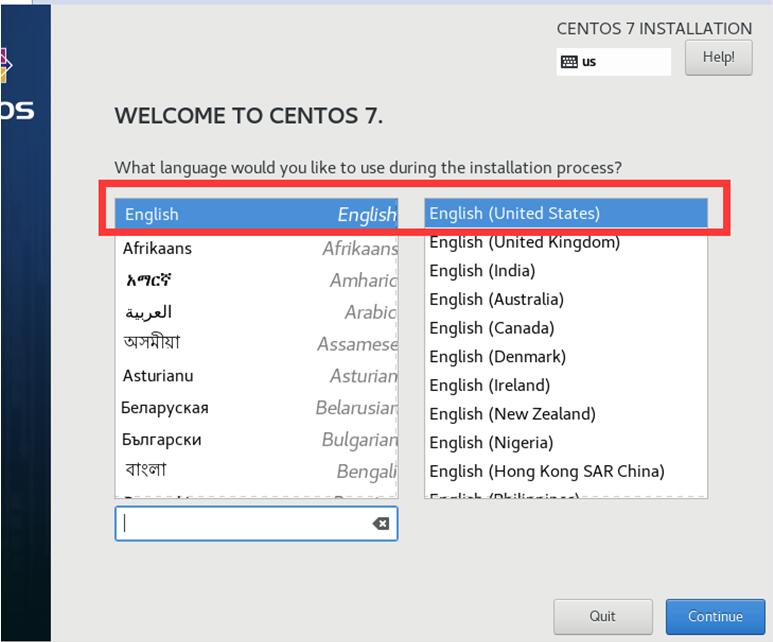Viewport: 773px width, 642px height.
Task: Select Asturianu in the language list
Action: click(256, 376)
